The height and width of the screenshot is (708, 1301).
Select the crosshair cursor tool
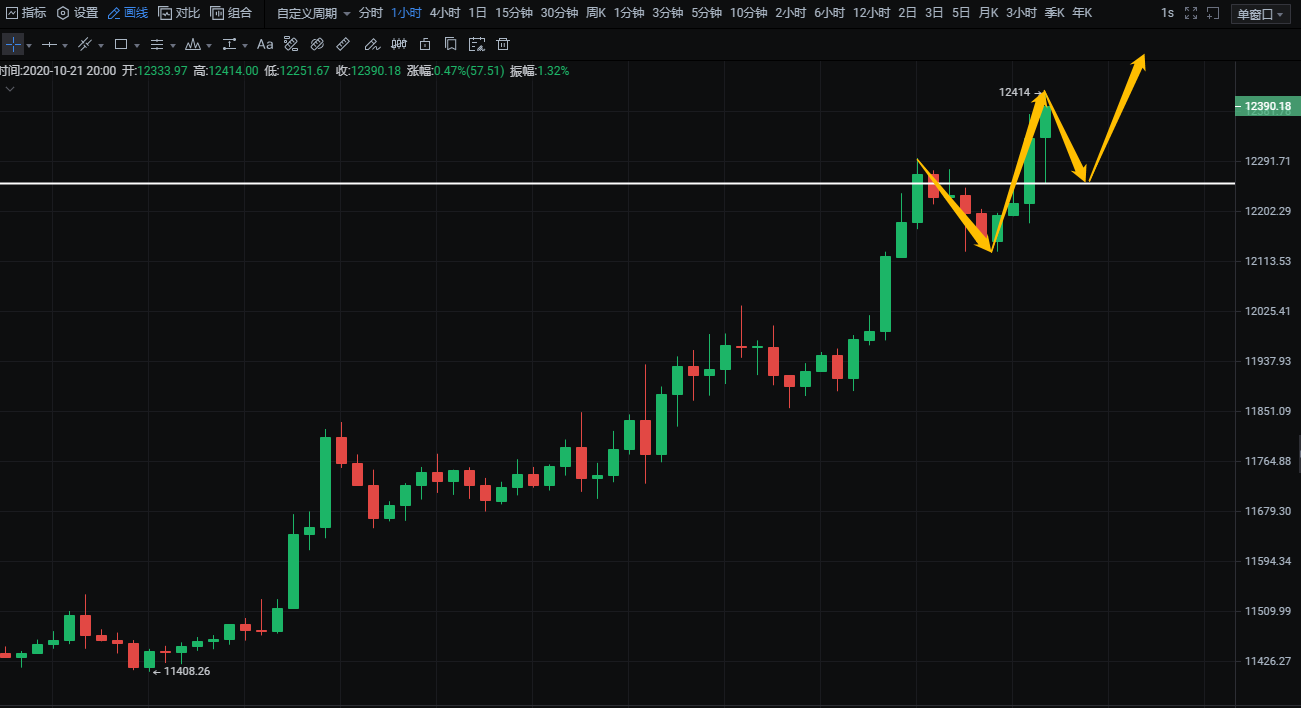(12, 45)
